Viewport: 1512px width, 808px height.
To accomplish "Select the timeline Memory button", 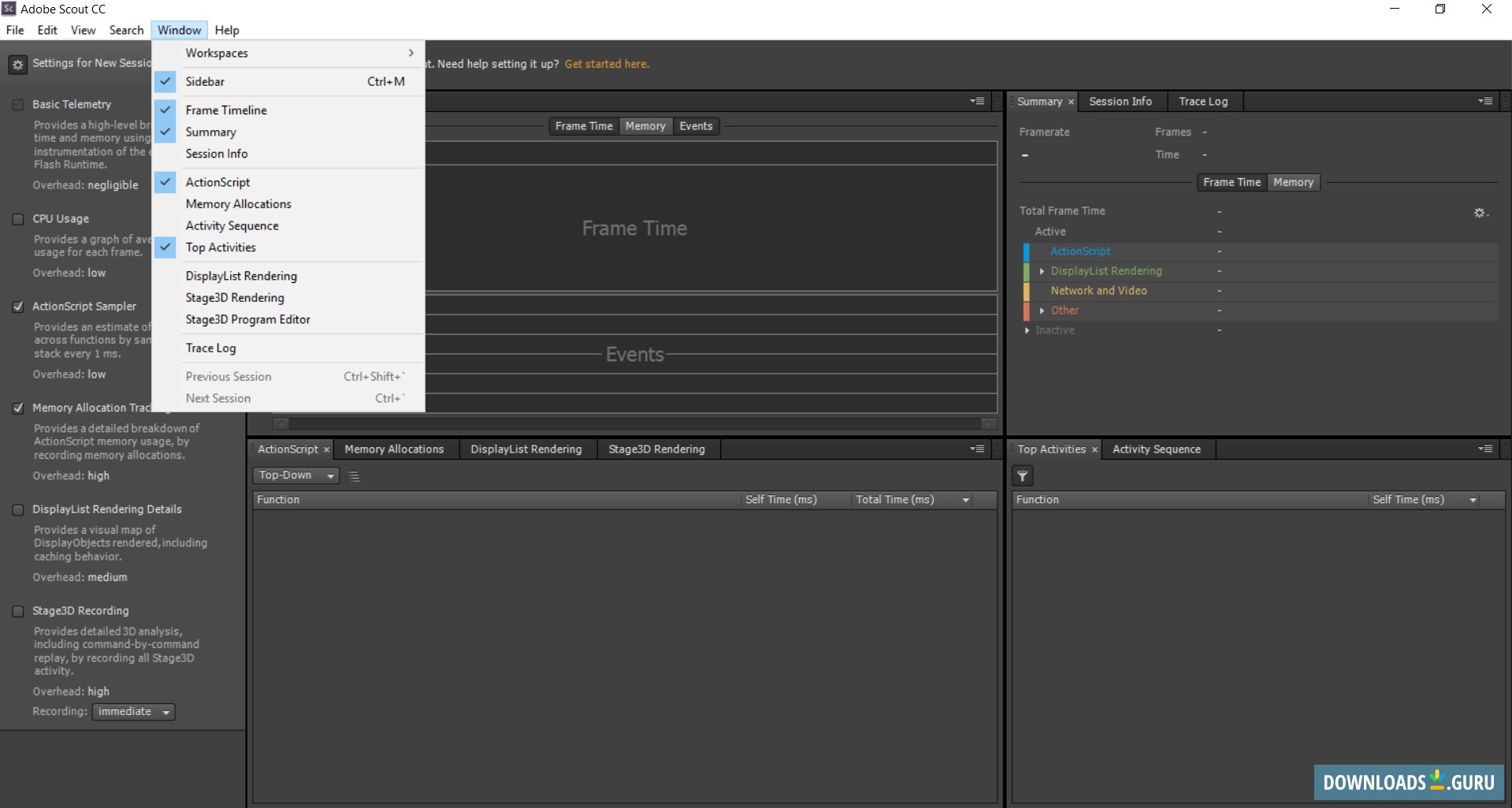I will pyautogui.click(x=645, y=126).
